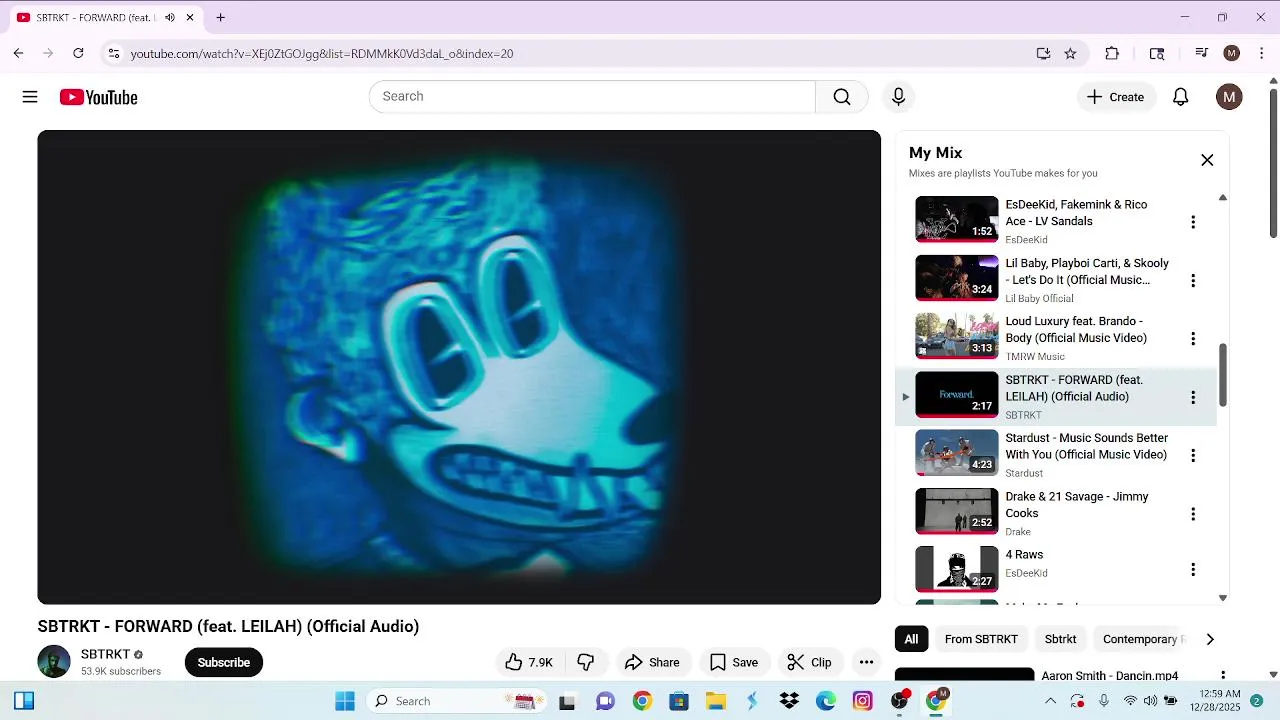Open Instagram from taskbar

(863, 701)
